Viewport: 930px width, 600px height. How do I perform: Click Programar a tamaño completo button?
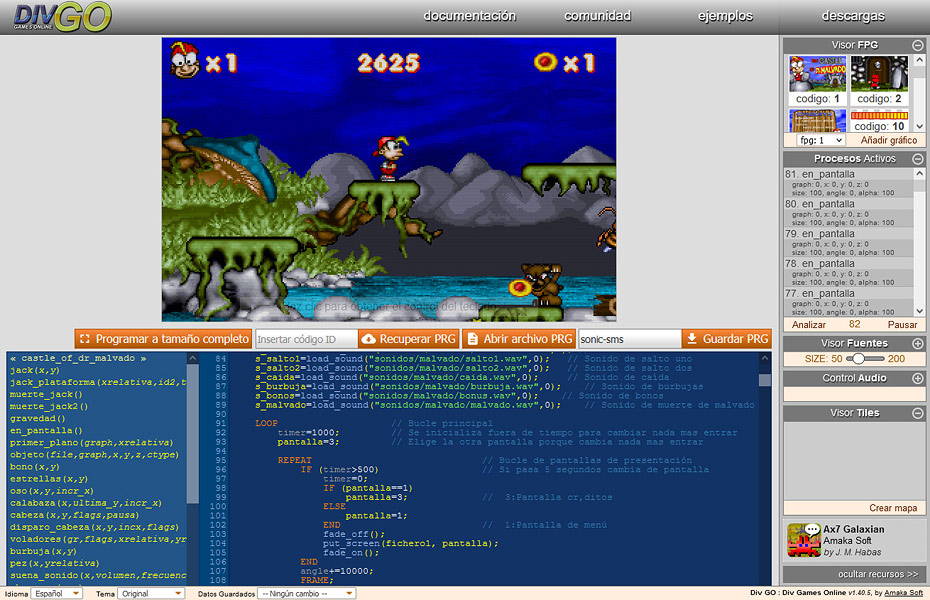point(163,339)
